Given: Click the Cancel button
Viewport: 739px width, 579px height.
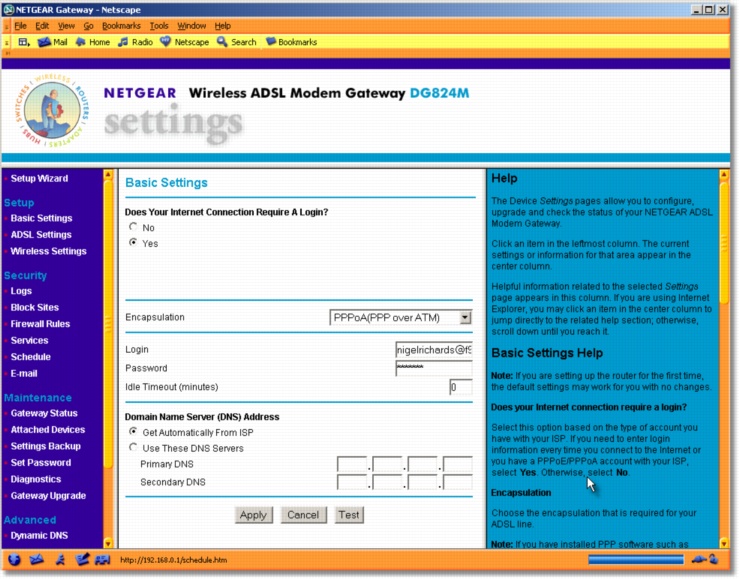Looking at the screenshot, I should click(x=304, y=515).
